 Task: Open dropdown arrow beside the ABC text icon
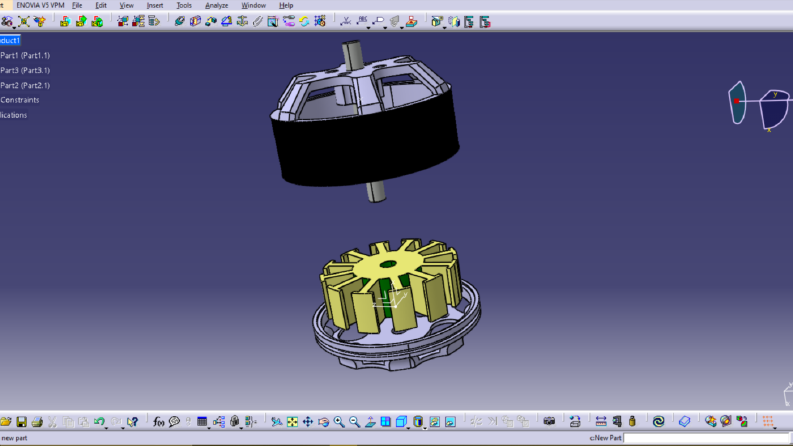coord(368,27)
